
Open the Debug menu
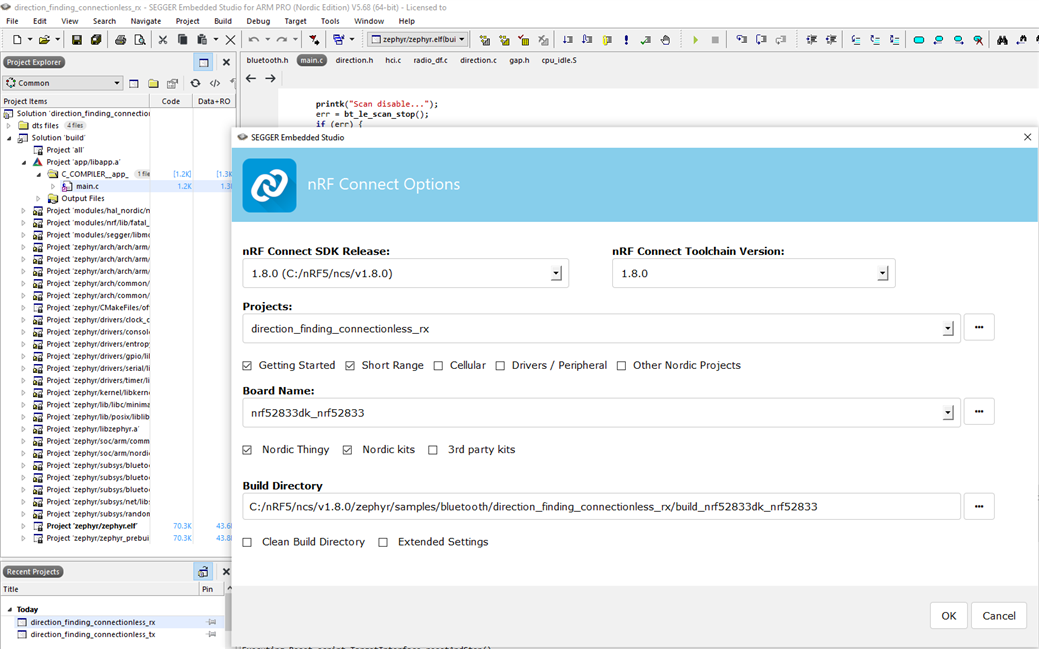pos(258,21)
